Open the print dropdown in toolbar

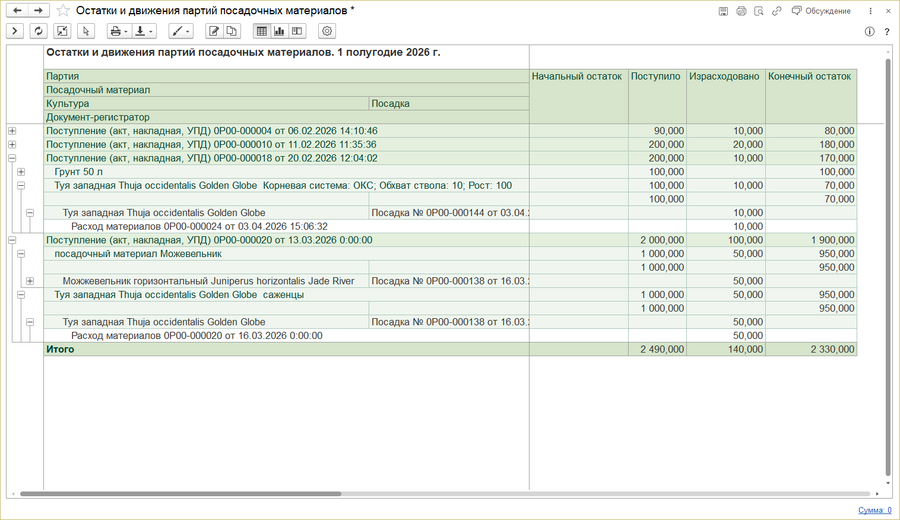[x=119, y=31]
